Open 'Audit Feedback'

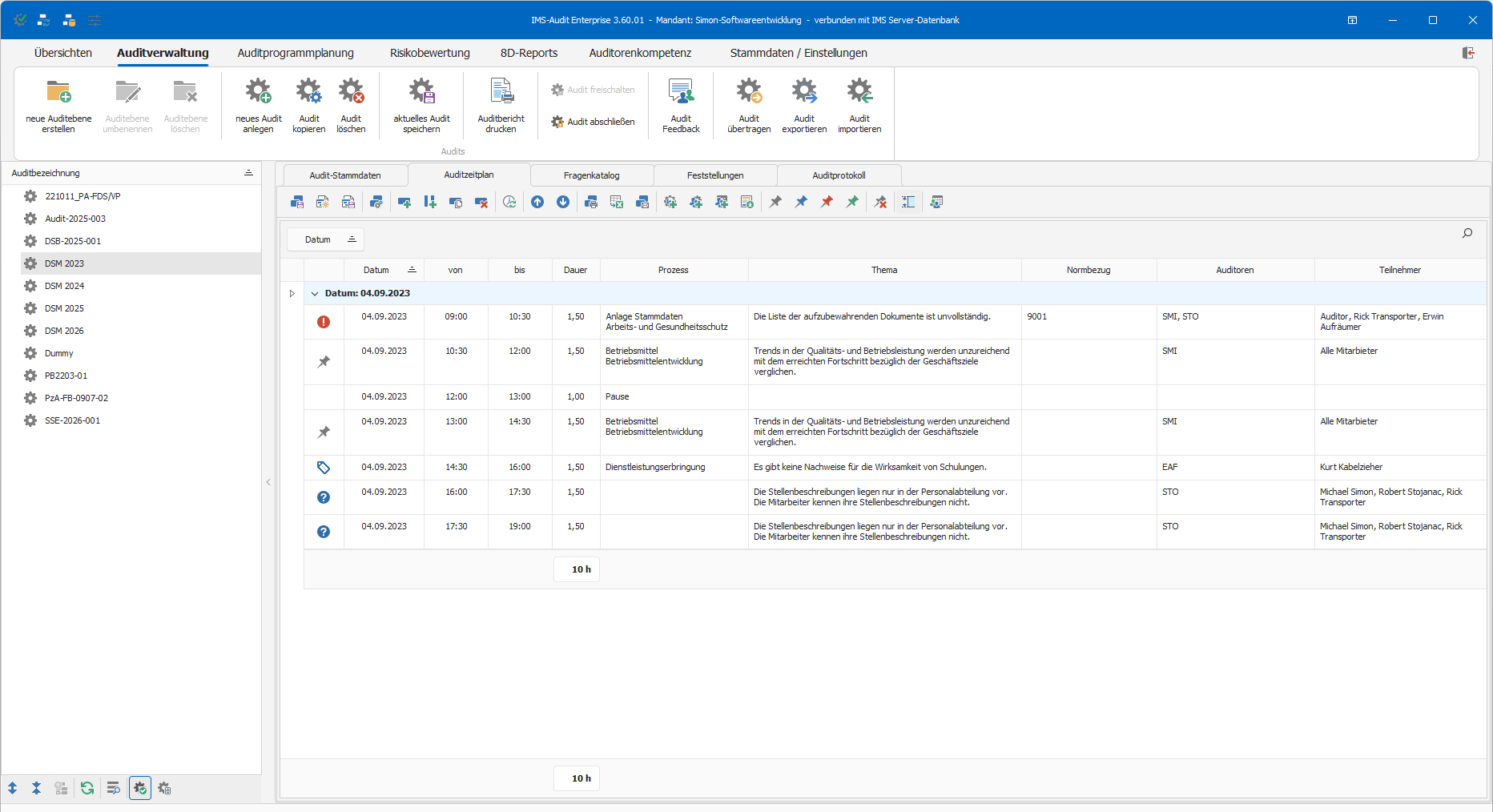pos(681,107)
